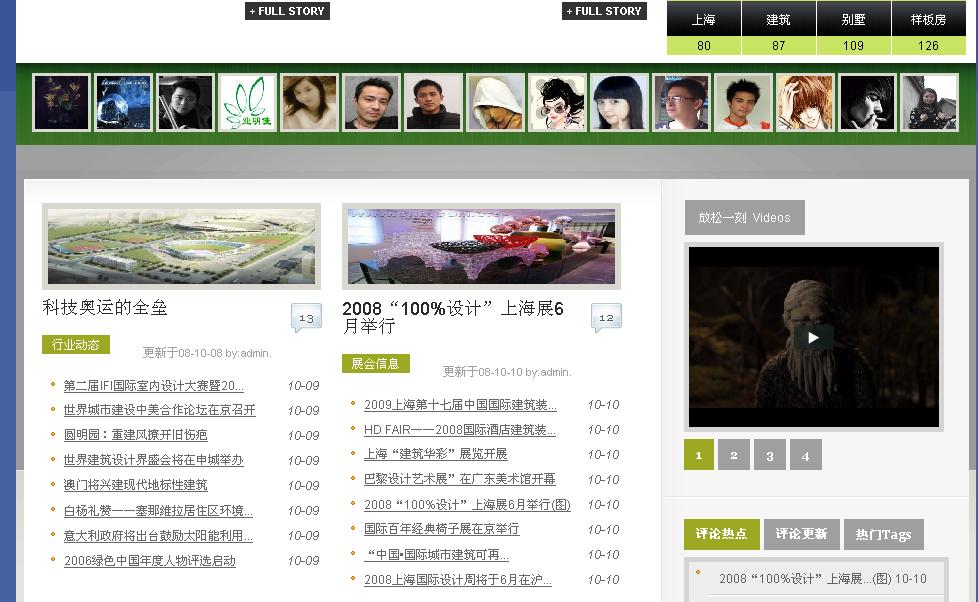The image size is (978, 602).
Task: Open 白杨礼赞 article link
Action: pyautogui.click(x=158, y=511)
